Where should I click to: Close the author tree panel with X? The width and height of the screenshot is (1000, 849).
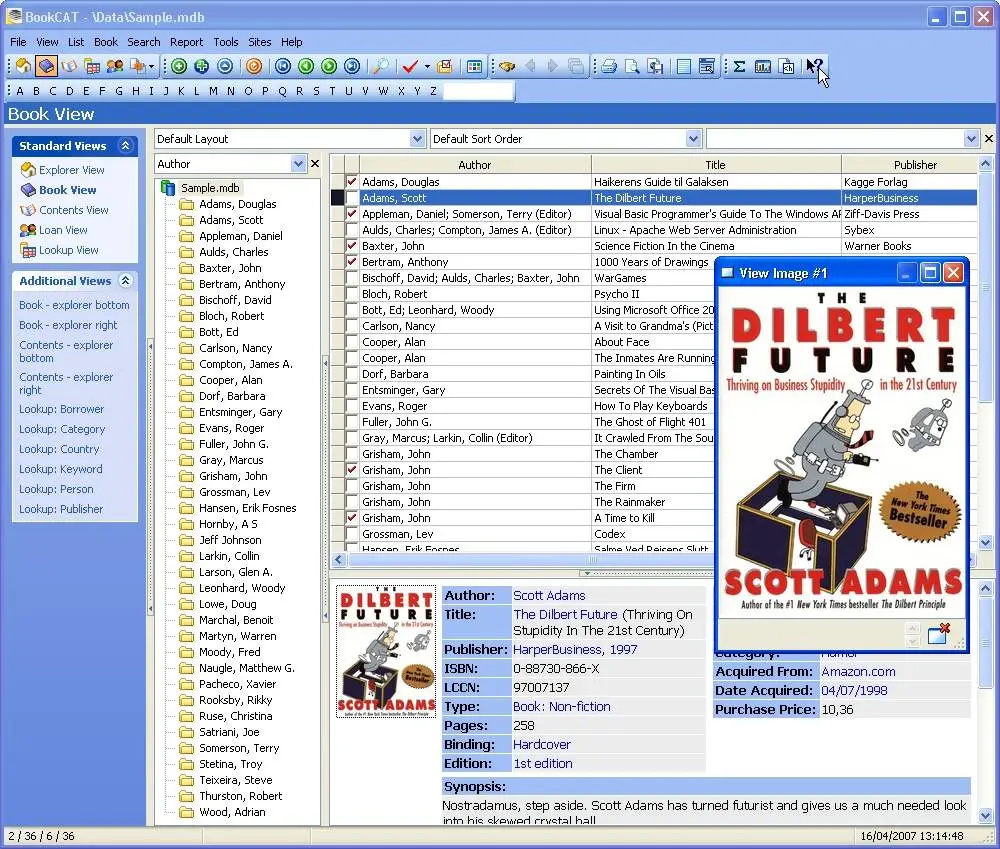(x=315, y=164)
